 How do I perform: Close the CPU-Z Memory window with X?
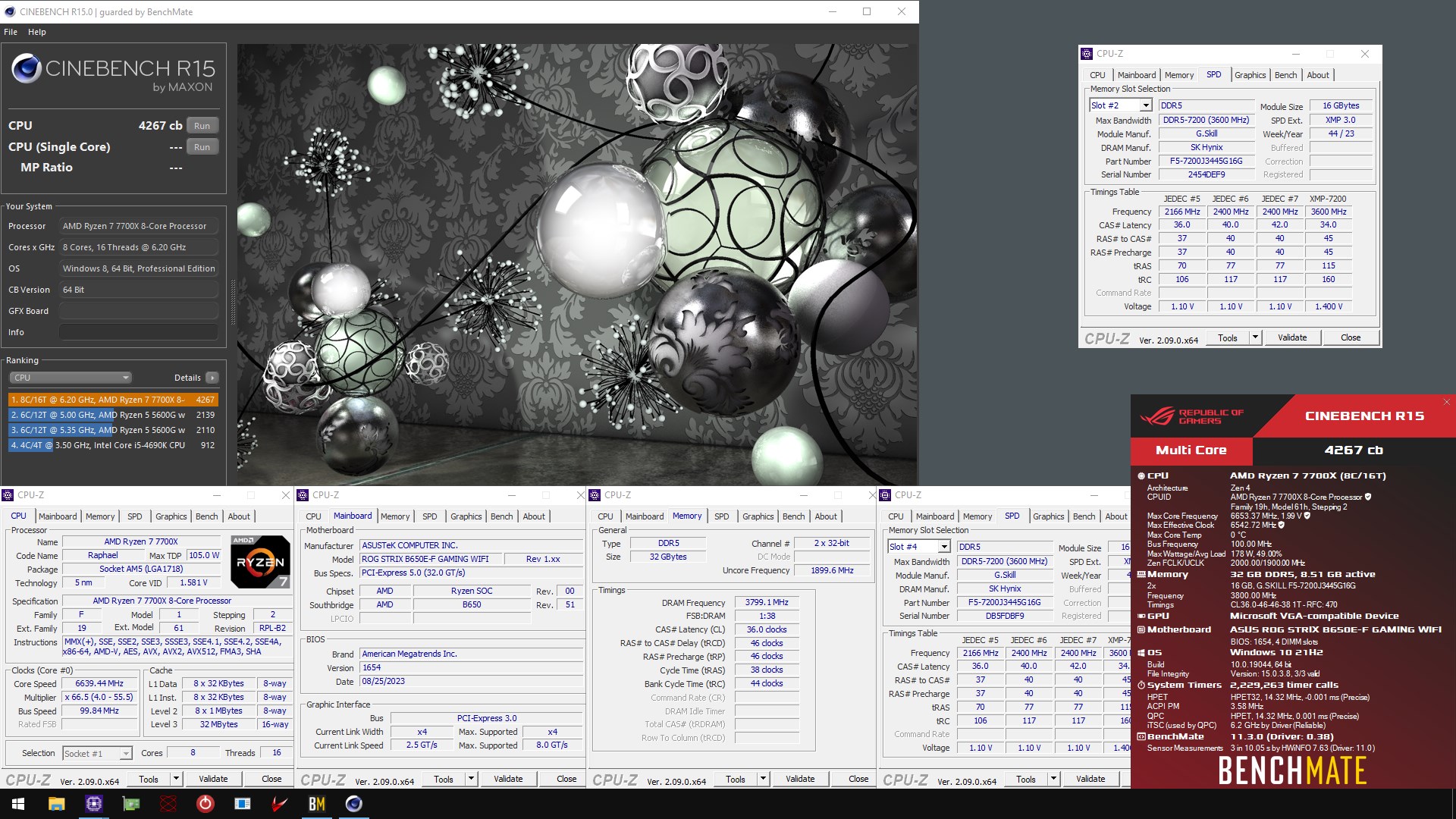pos(872,495)
